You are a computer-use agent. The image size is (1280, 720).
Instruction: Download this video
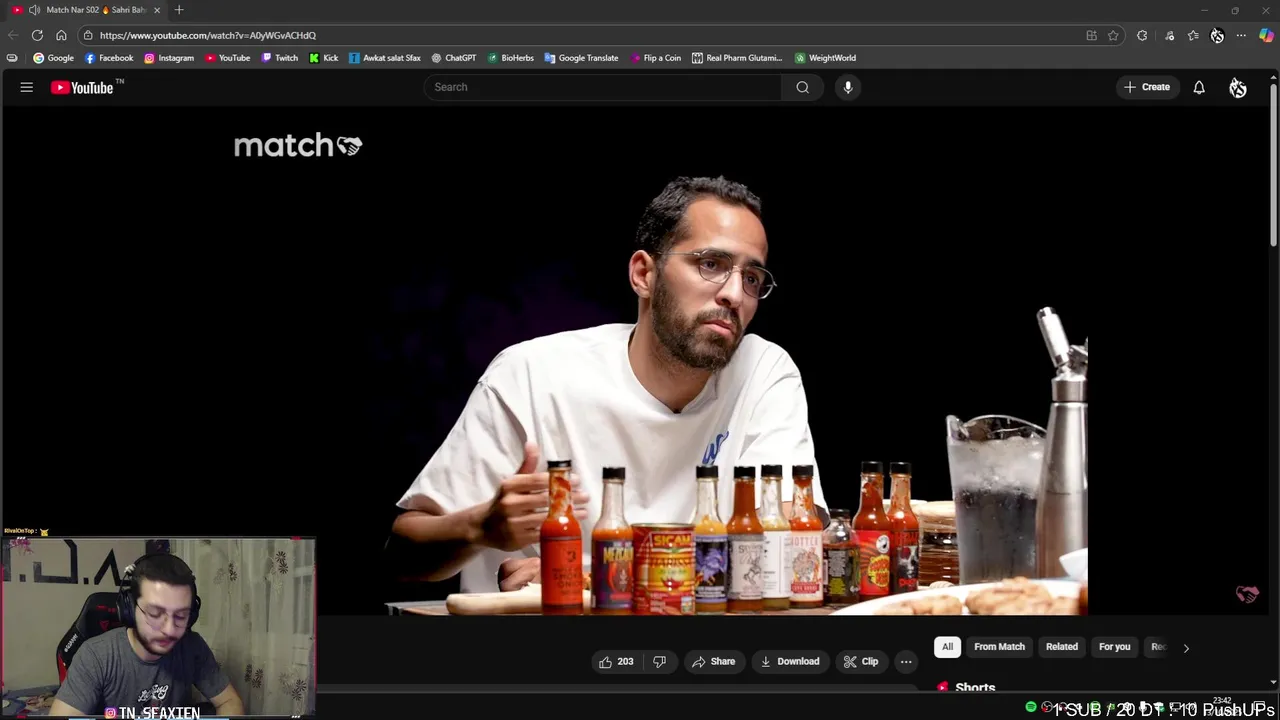[789, 661]
